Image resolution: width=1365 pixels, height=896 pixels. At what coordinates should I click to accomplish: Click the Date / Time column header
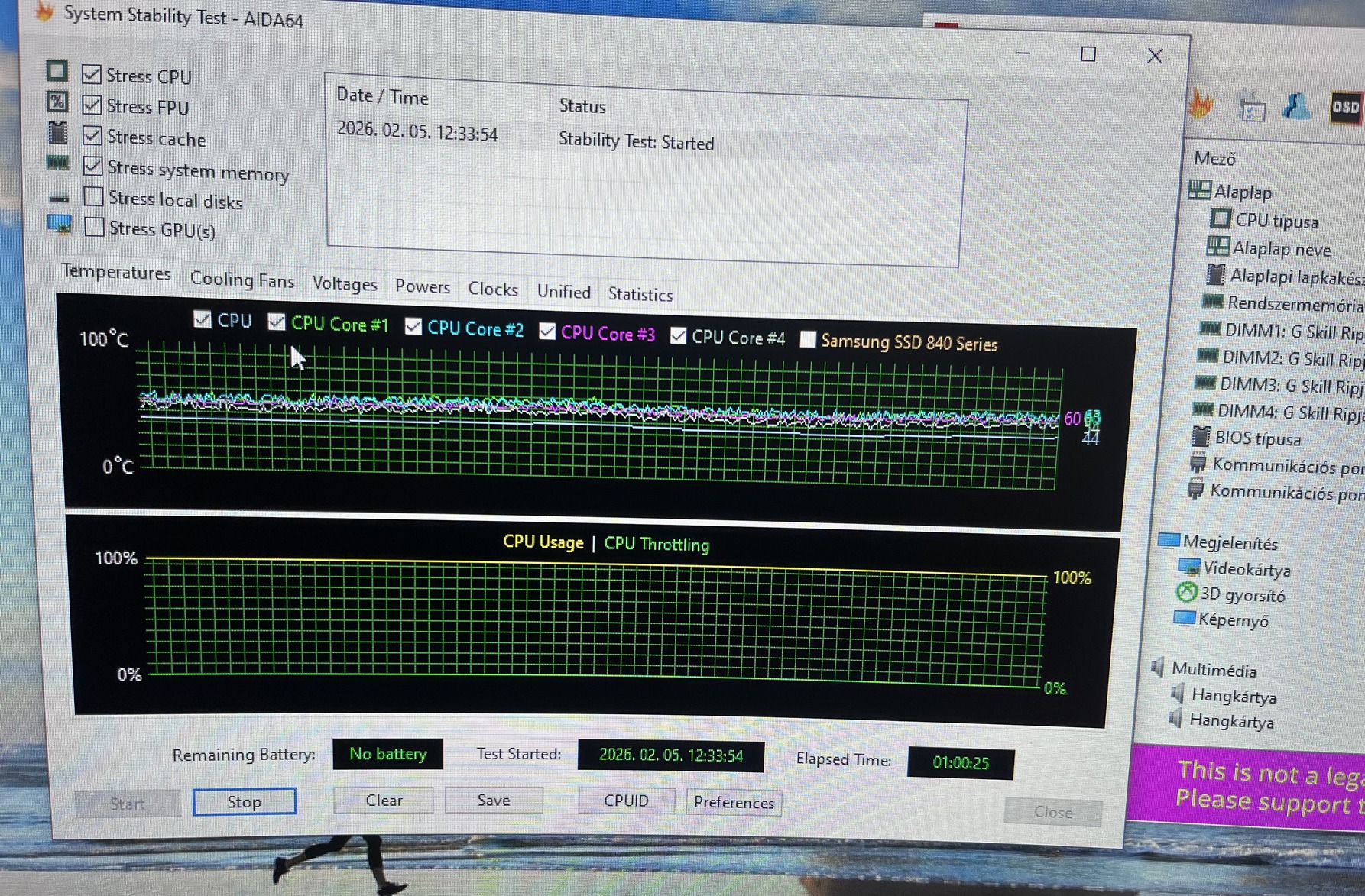(382, 97)
